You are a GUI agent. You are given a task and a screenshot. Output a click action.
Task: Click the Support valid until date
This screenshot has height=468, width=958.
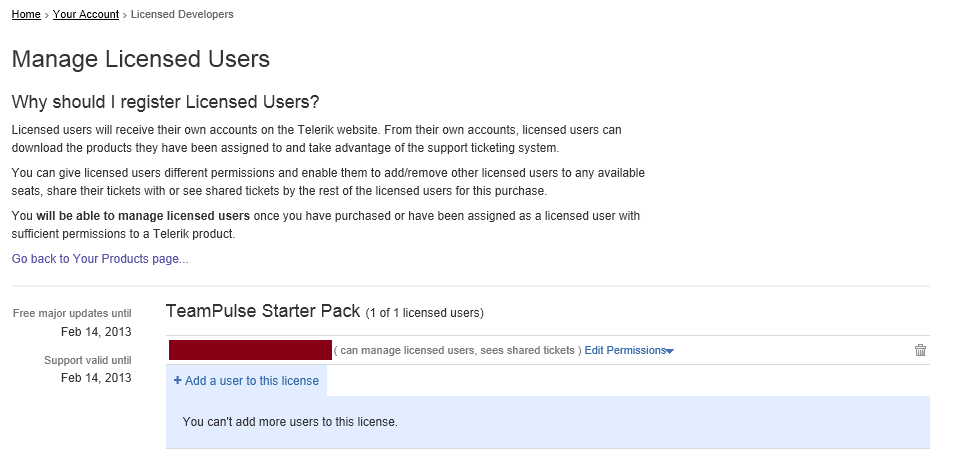click(96, 378)
